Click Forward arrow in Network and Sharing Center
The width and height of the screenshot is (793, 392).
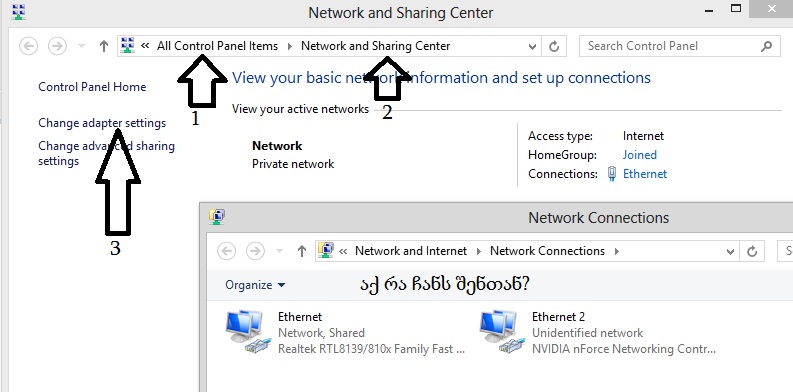pos(57,47)
